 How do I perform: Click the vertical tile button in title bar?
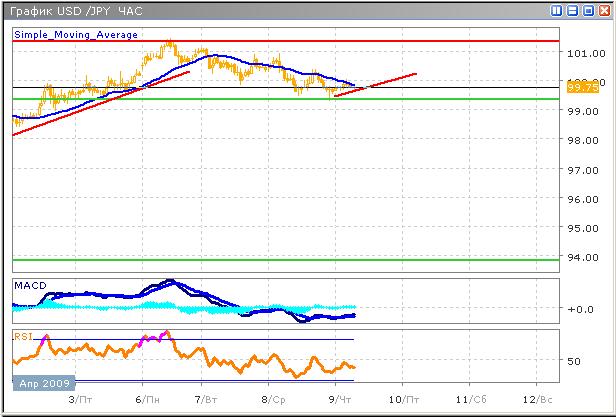pos(556,11)
